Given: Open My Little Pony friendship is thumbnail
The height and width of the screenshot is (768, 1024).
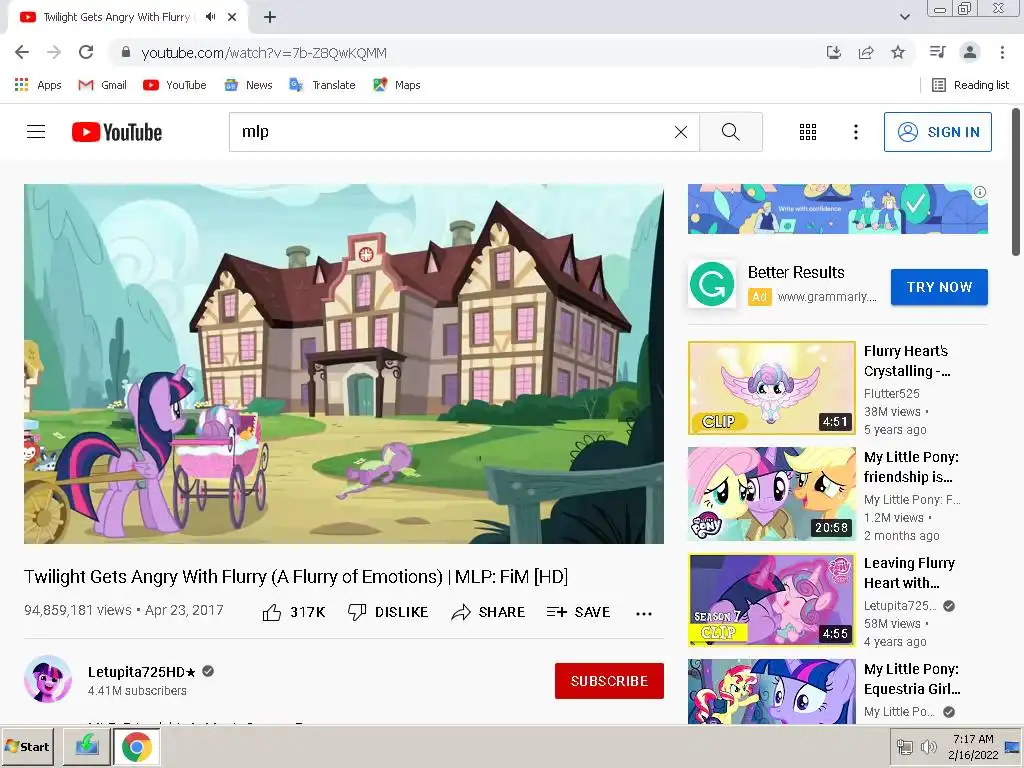Looking at the screenshot, I should tap(771, 494).
